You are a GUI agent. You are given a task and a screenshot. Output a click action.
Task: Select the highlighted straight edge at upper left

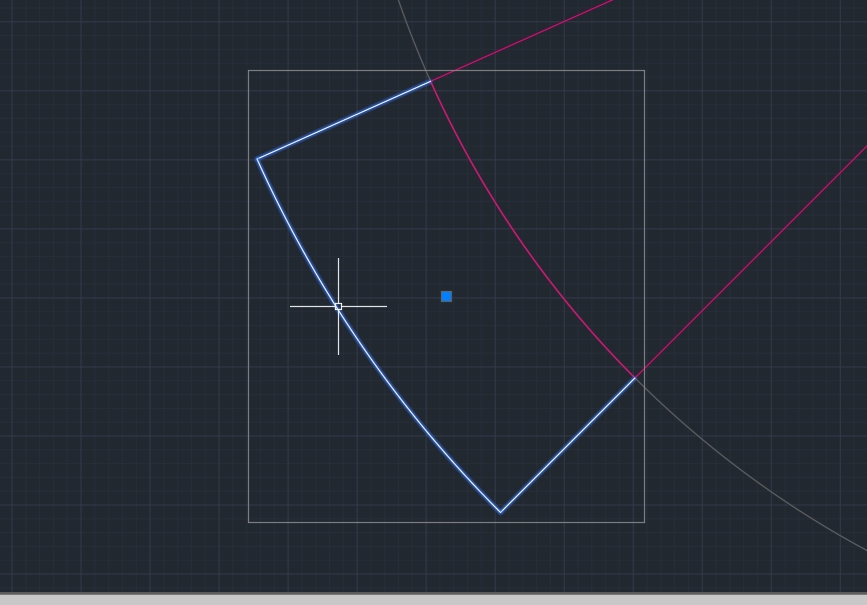coord(344,120)
